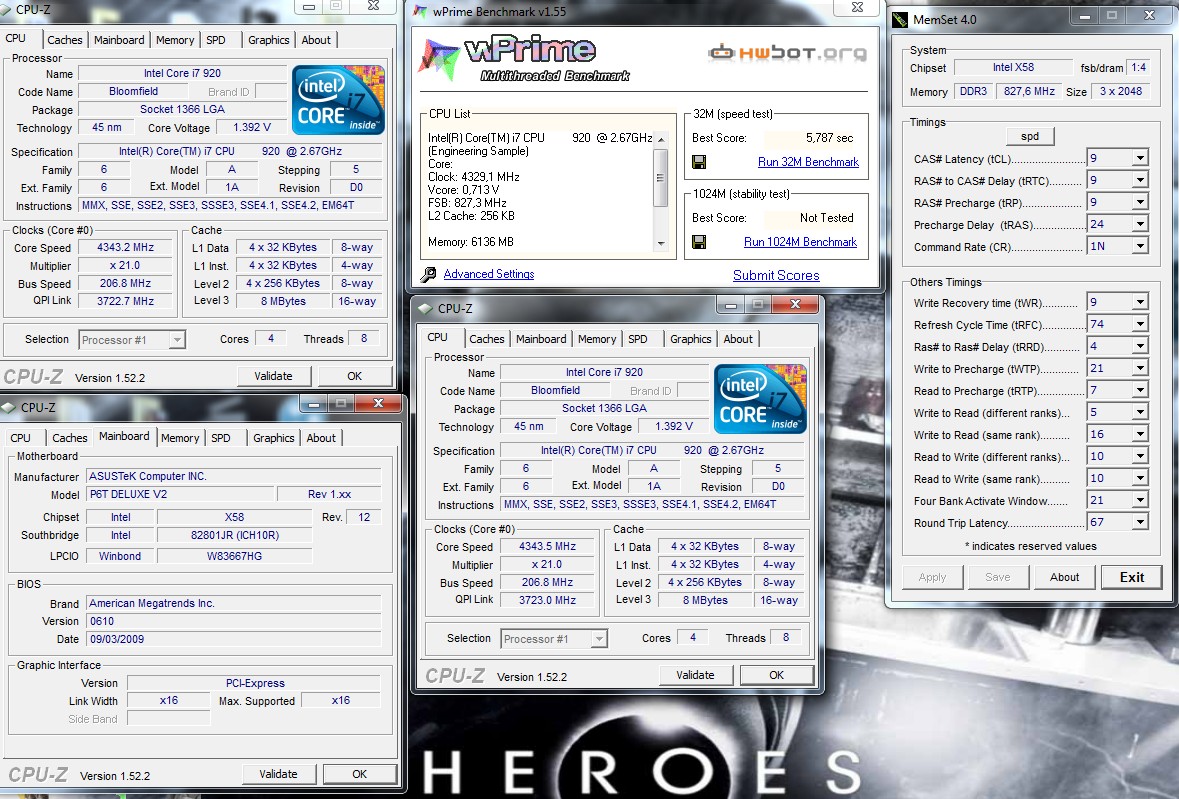Open Memory tab in bottom-left CPU-Z window
The height and width of the screenshot is (799, 1179).
[180, 438]
